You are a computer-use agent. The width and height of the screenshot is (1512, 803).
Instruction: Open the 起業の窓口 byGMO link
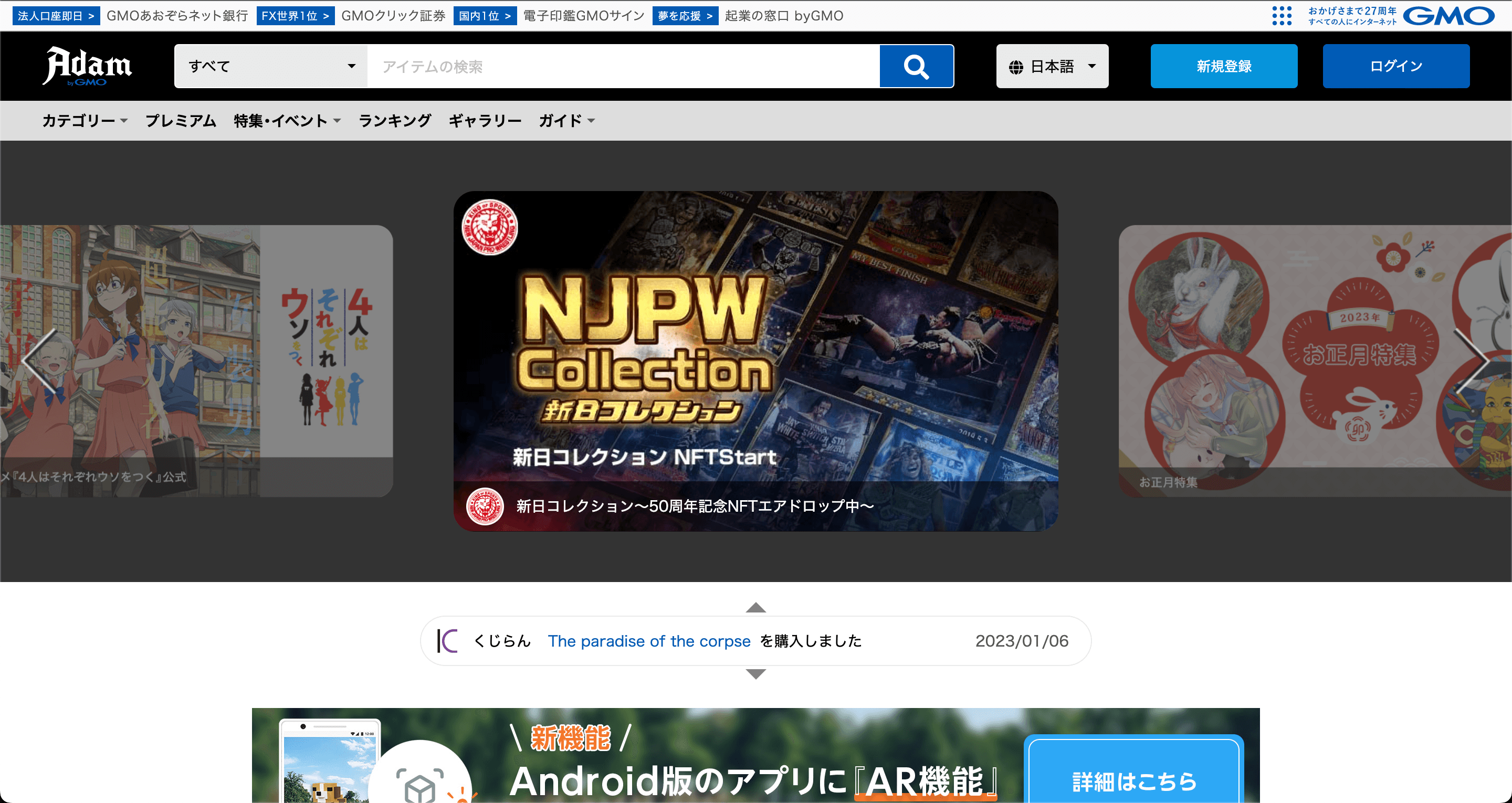point(784,16)
